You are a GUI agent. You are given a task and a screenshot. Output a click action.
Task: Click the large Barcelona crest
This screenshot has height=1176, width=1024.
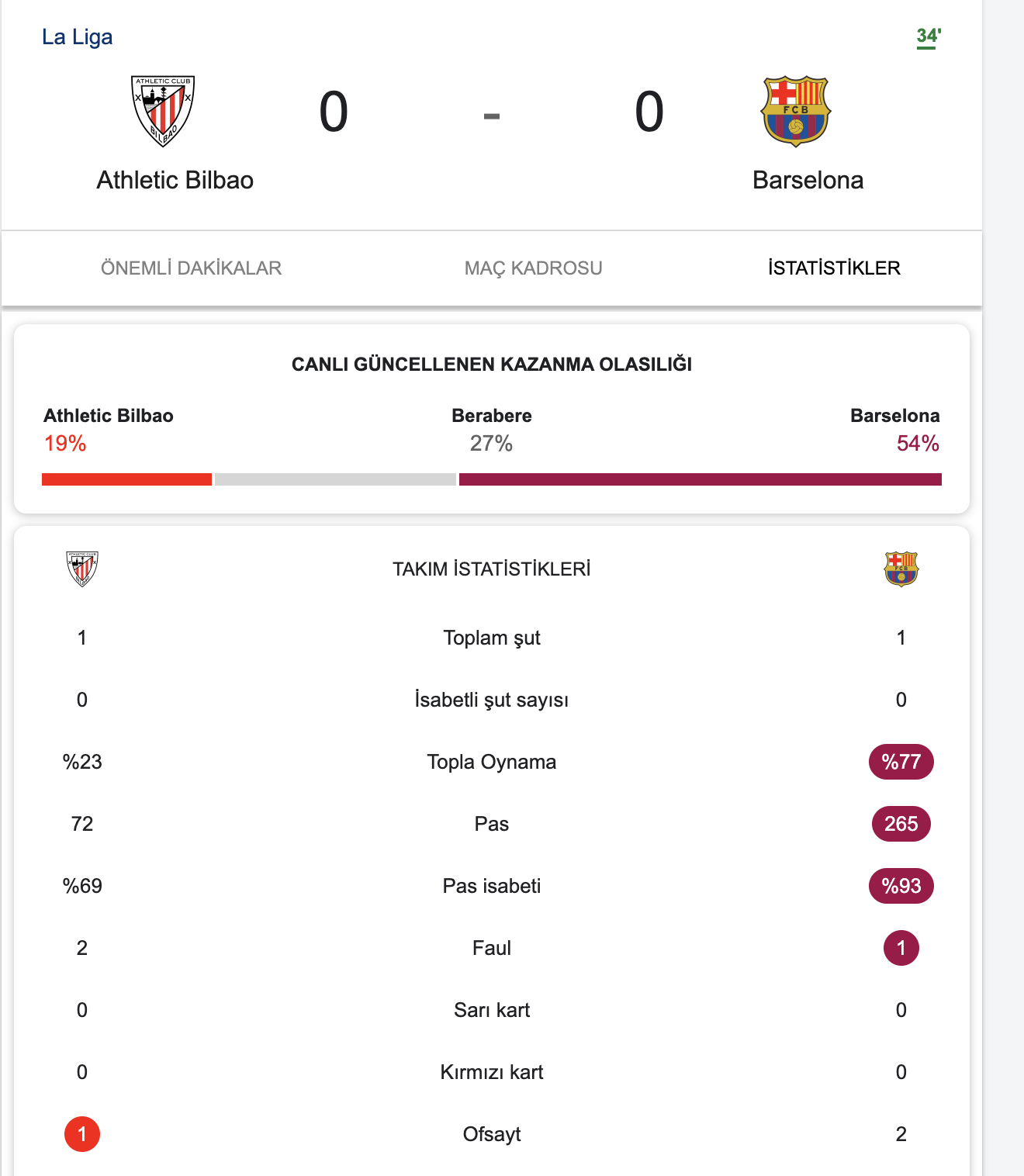[796, 111]
